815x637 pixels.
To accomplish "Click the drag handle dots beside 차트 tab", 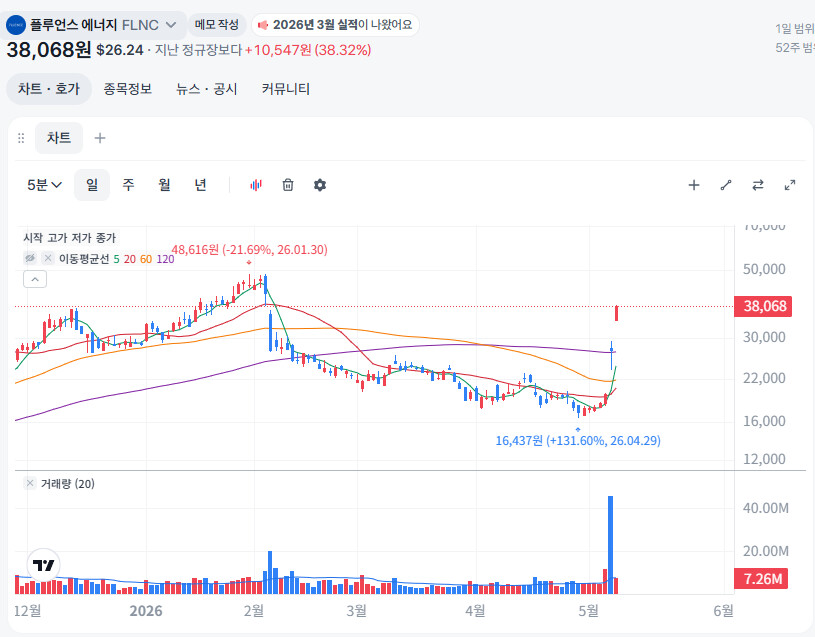I will point(21,138).
